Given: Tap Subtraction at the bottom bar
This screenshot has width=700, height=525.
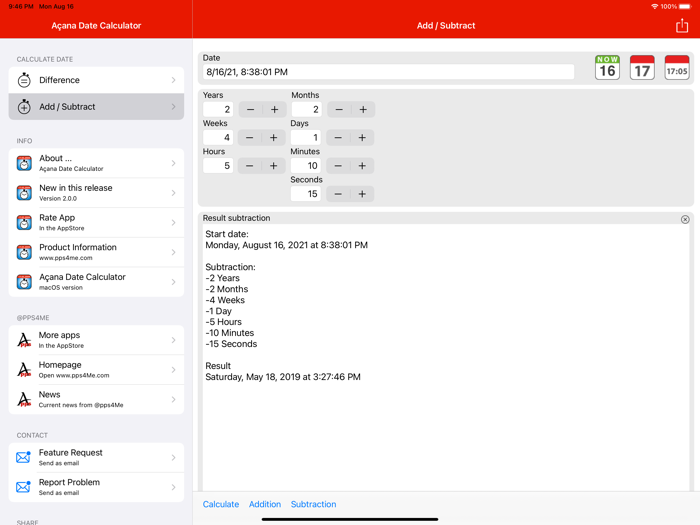Looking at the screenshot, I should pyautogui.click(x=313, y=504).
